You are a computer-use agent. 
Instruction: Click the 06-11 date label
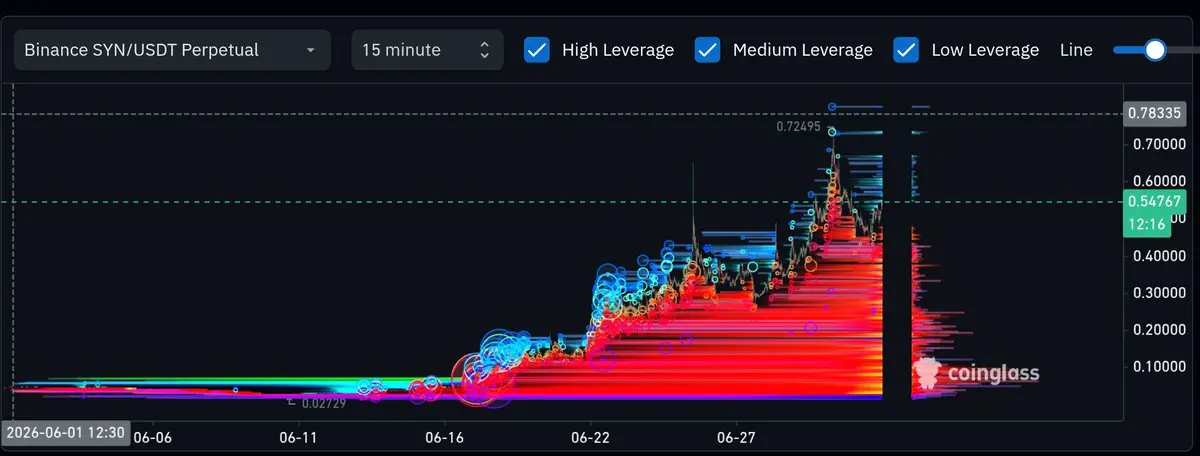coord(298,438)
